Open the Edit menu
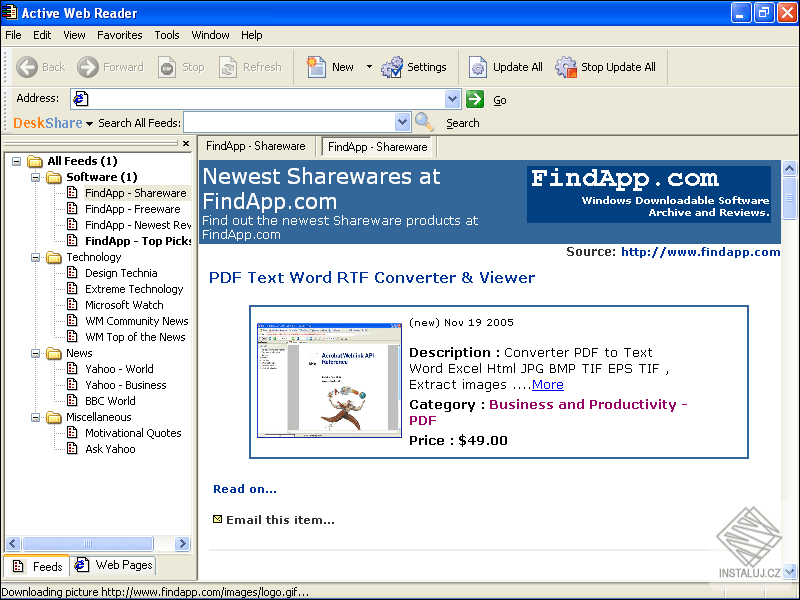Viewport: 800px width, 600px height. pyautogui.click(x=42, y=35)
